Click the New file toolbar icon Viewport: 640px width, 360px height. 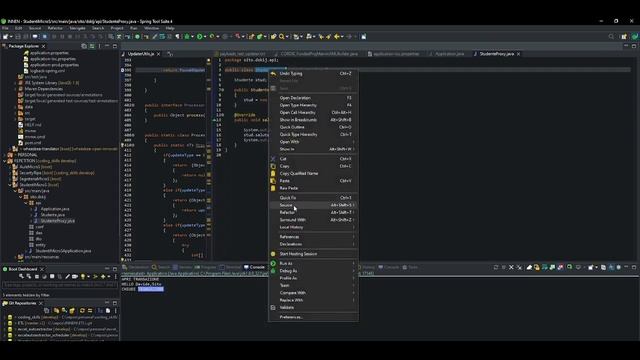point(6,37)
